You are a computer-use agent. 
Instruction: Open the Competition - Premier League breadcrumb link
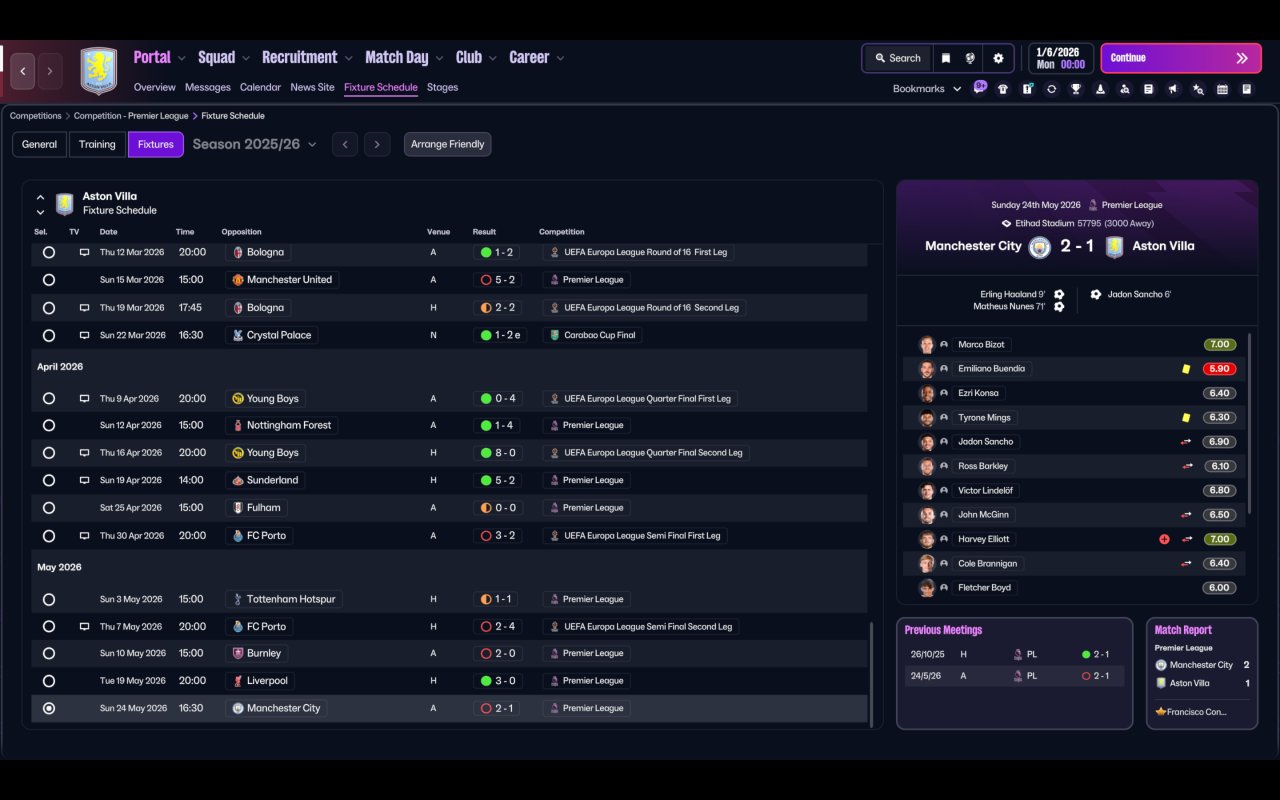click(130, 116)
